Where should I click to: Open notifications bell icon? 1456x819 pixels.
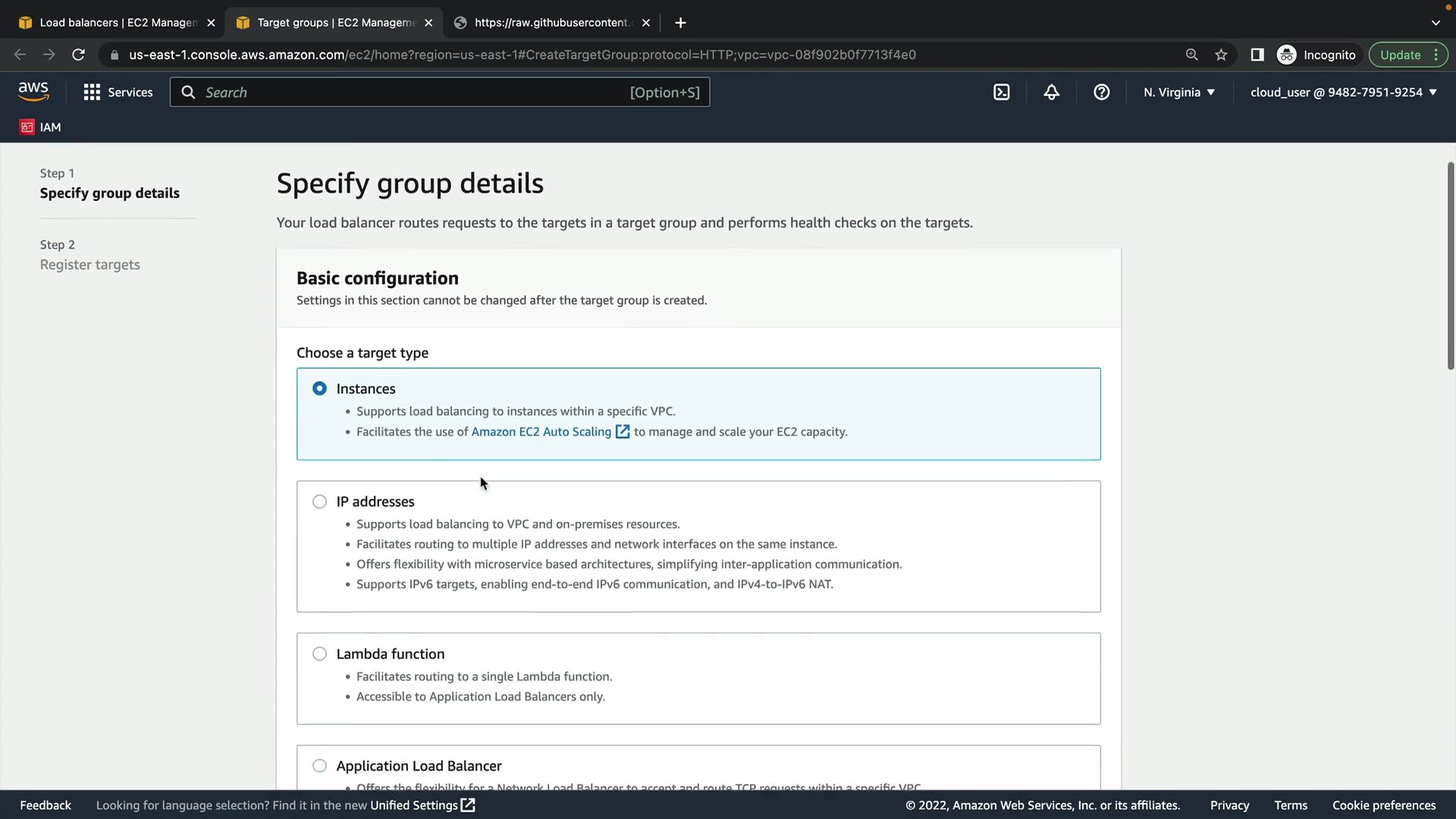[1051, 93]
